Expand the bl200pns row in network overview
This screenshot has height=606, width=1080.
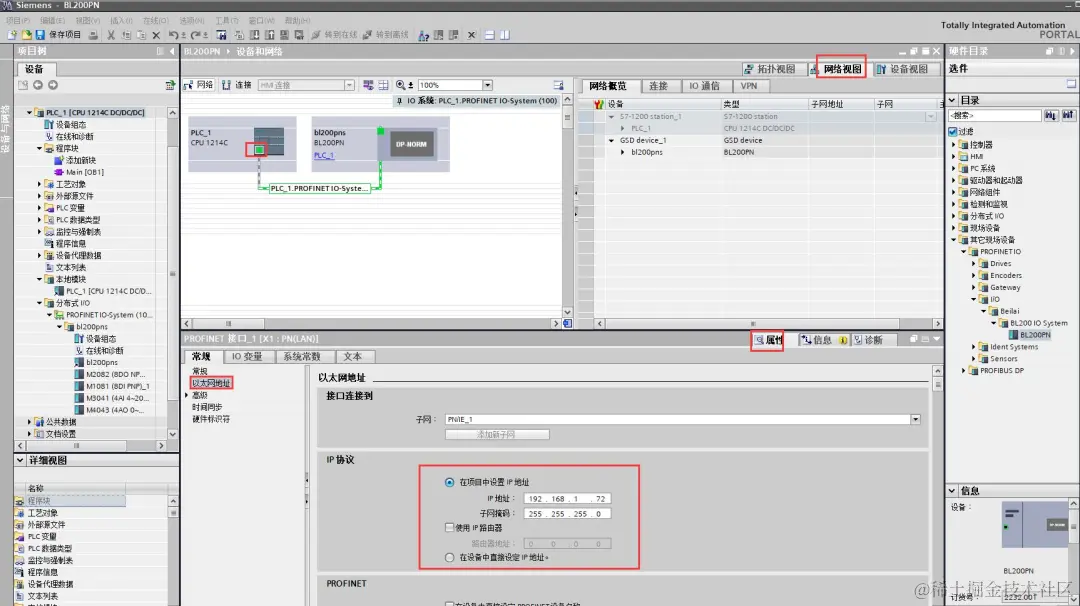pos(623,152)
